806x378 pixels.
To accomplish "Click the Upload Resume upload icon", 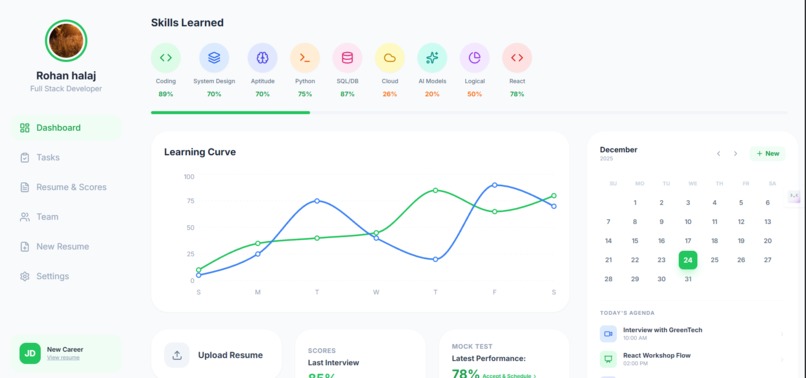I will 177,355.
